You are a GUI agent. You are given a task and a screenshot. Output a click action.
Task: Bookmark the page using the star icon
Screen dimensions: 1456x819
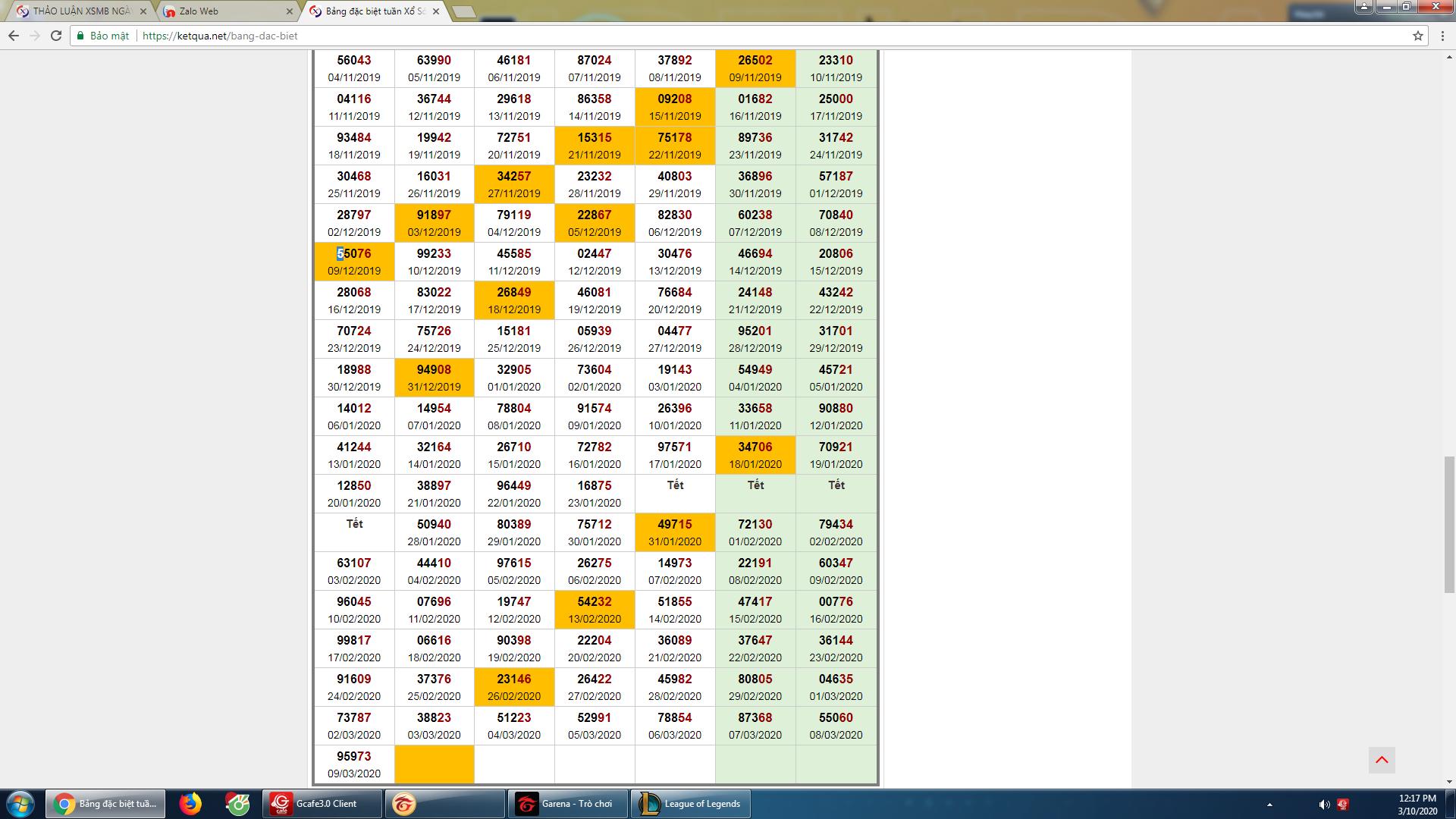1418,36
